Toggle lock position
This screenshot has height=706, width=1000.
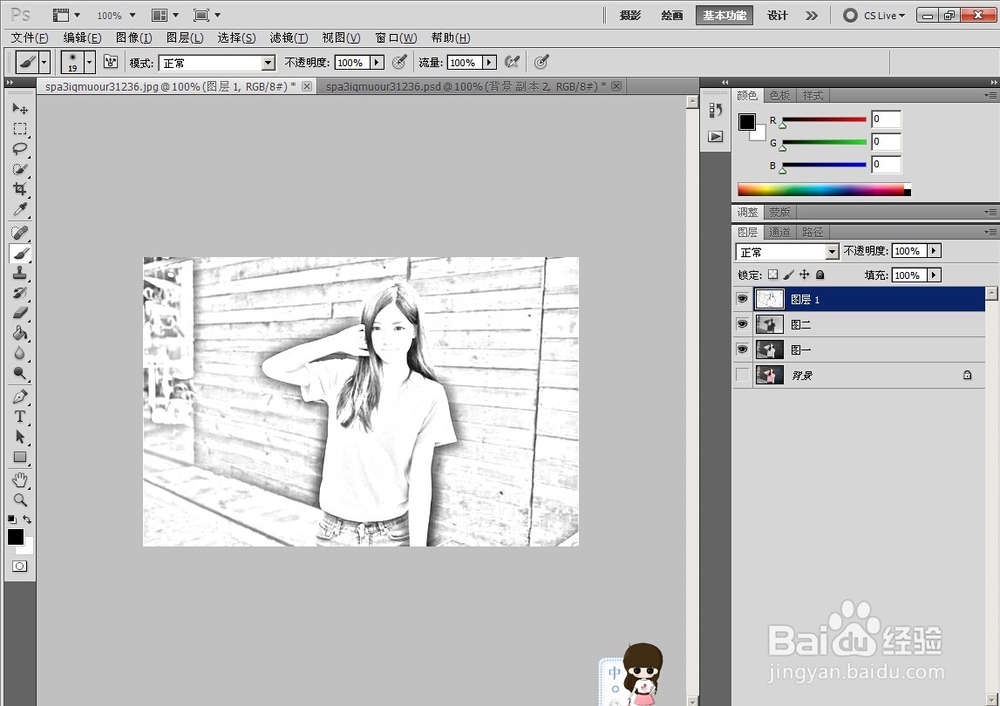[804, 274]
